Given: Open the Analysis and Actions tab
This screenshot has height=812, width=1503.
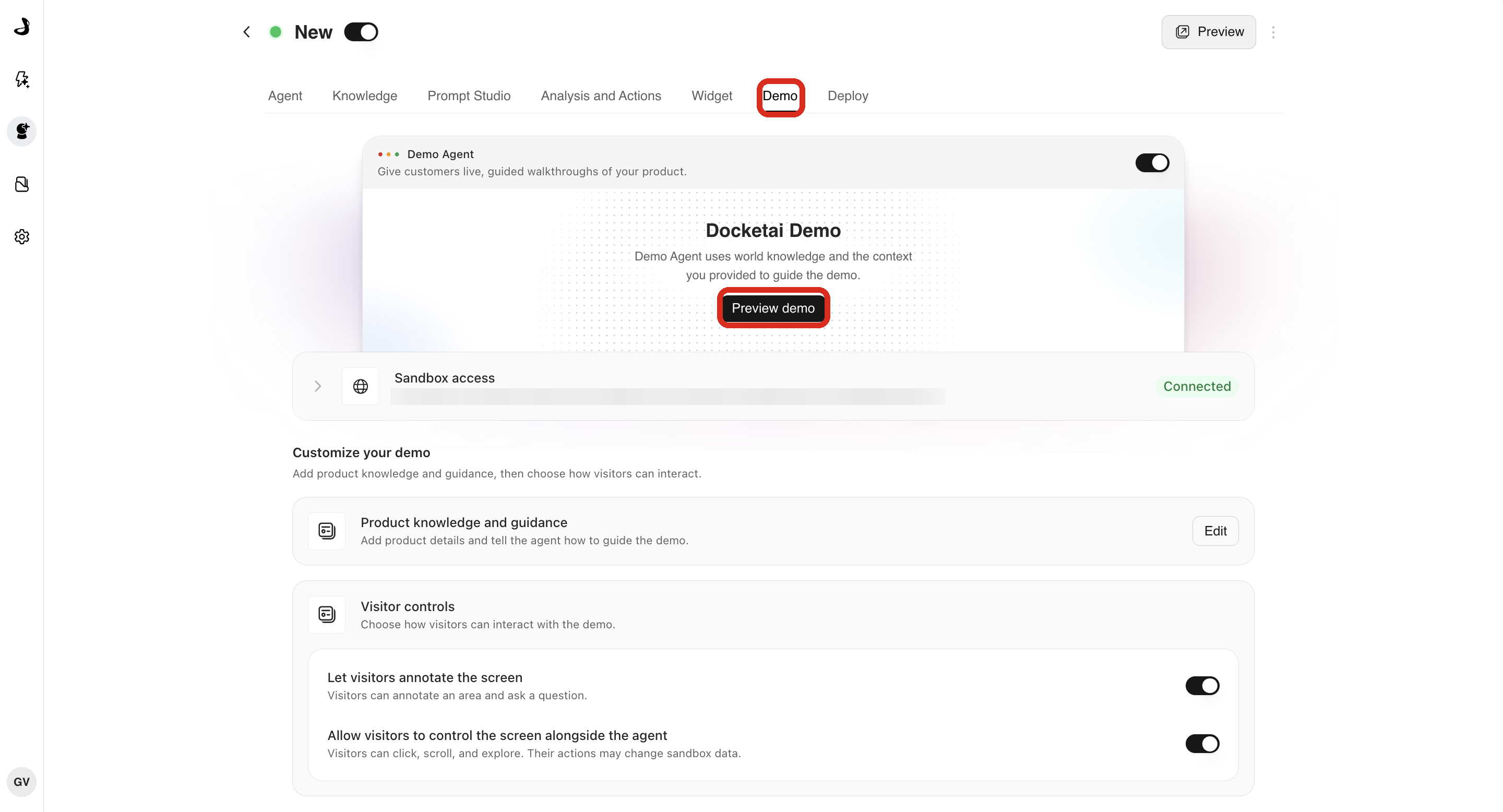Looking at the screenshot, I should 601,95.
